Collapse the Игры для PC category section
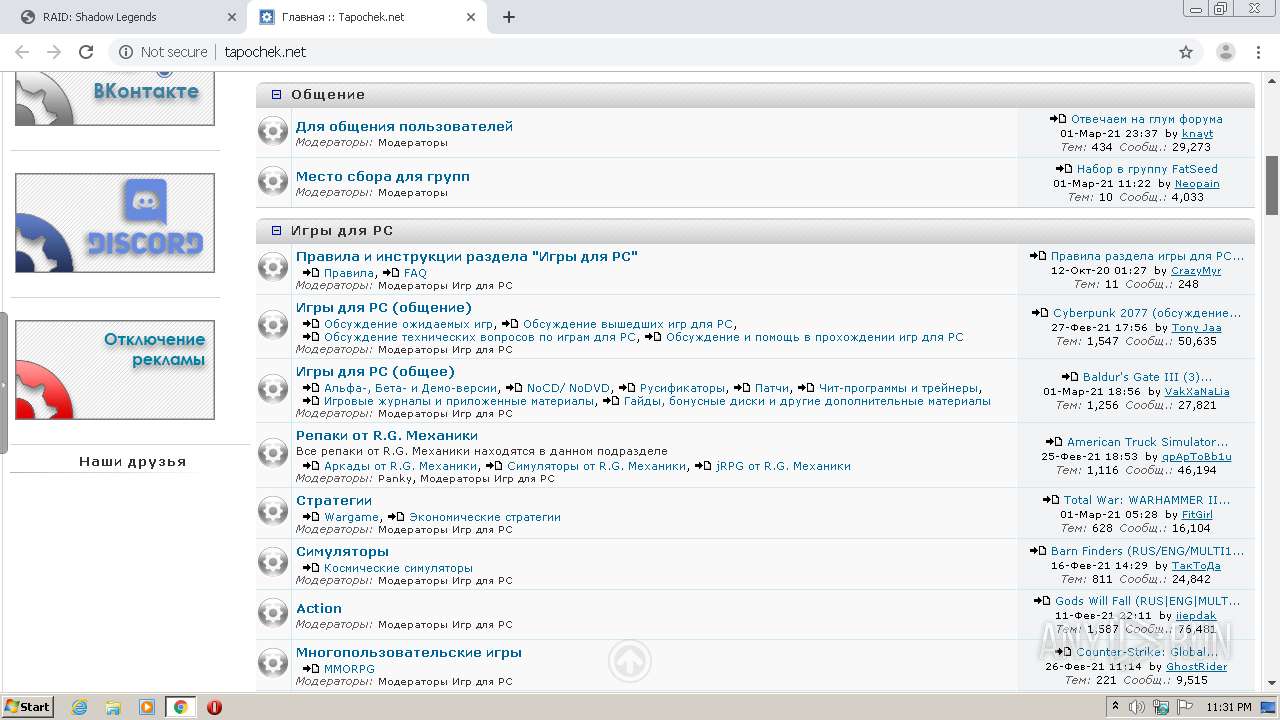1280x720 pixels. (277, 231)
